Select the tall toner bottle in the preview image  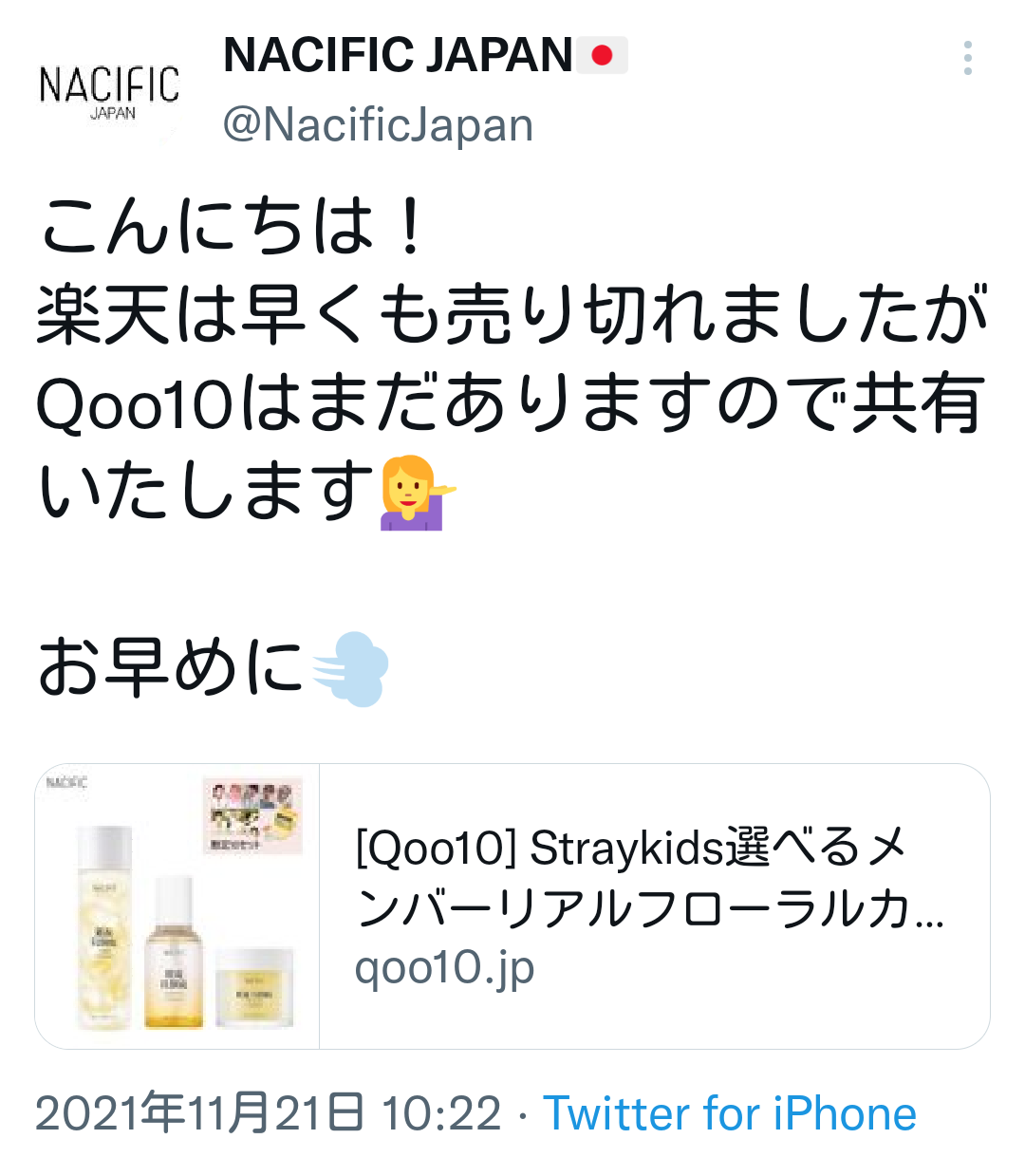tap(105, 927)
